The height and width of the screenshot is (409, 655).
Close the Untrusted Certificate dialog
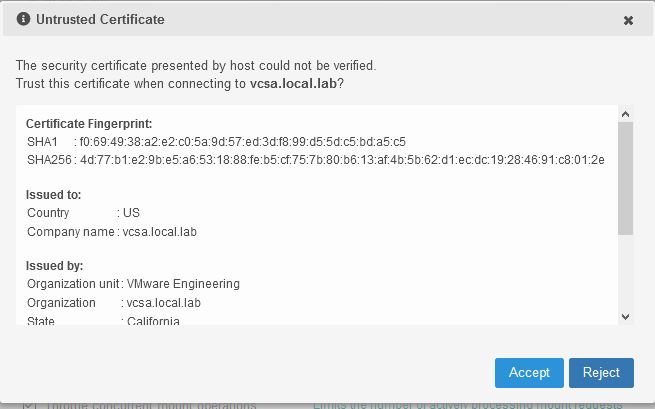(x=628, y=20)
